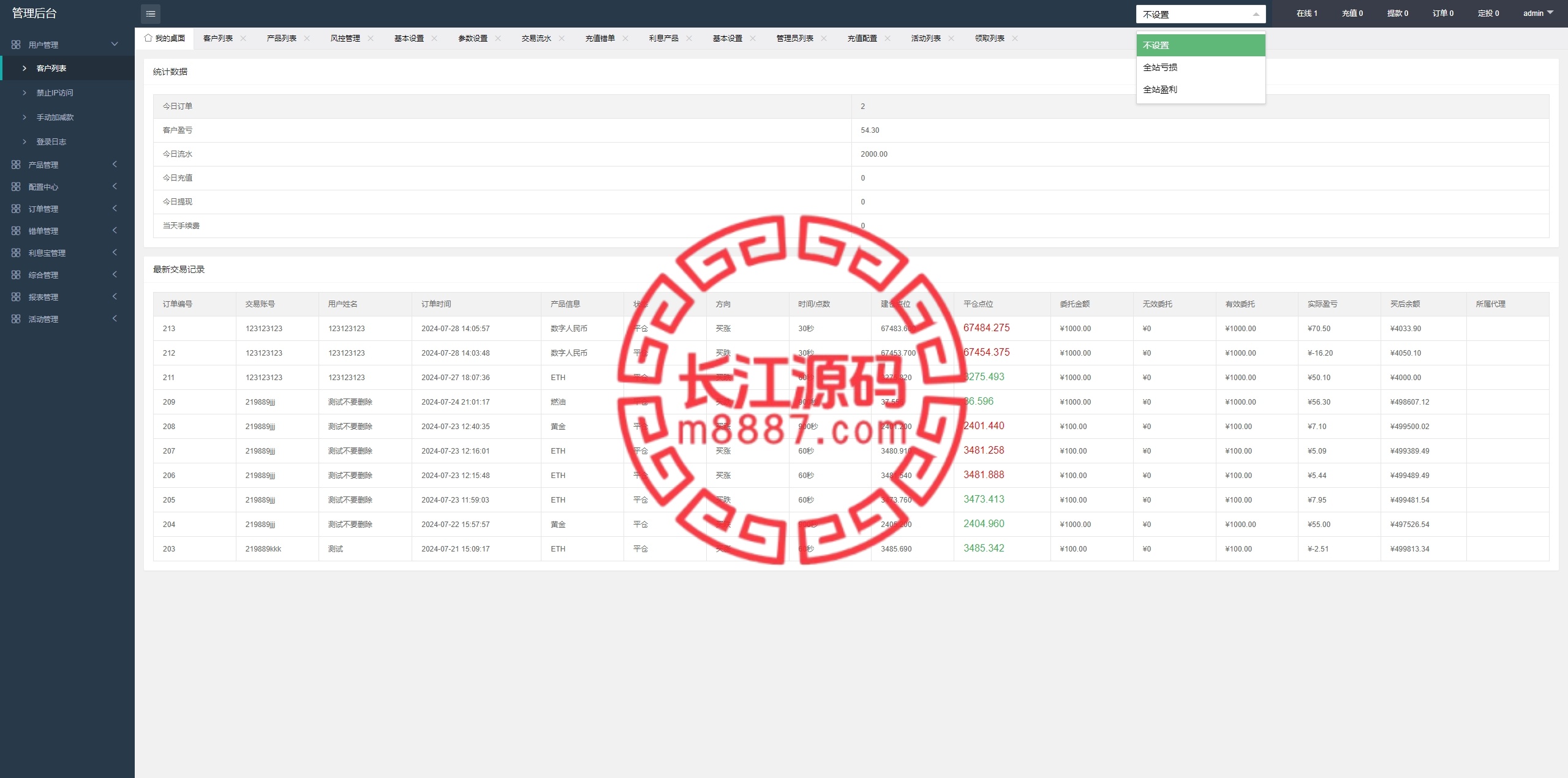The width and height of the screenshot is (1568, 778).
Task: Close the 交易流水 tab with its X
Action: pos(562,38)
